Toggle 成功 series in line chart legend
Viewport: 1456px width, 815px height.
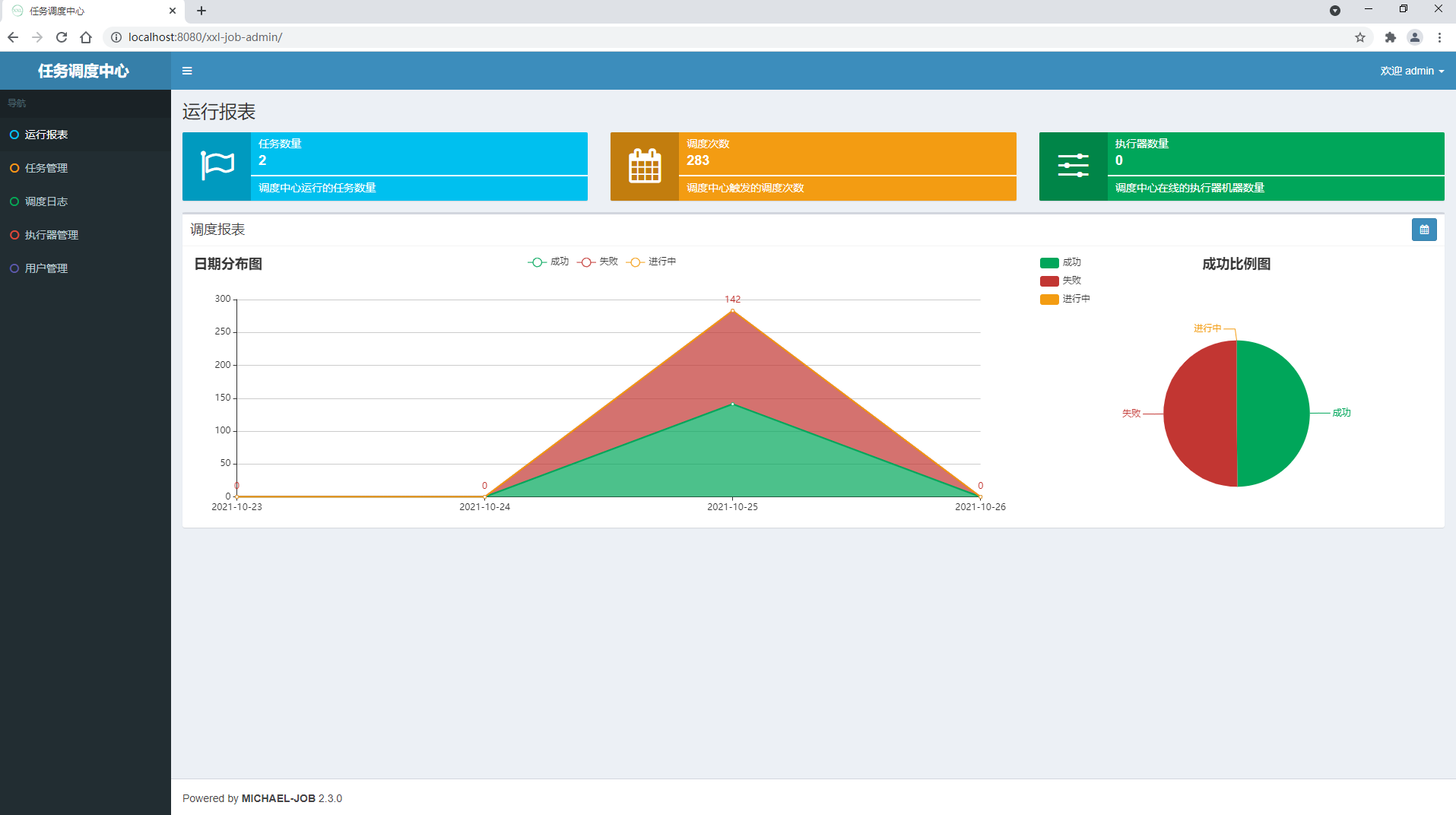[548, 262]
